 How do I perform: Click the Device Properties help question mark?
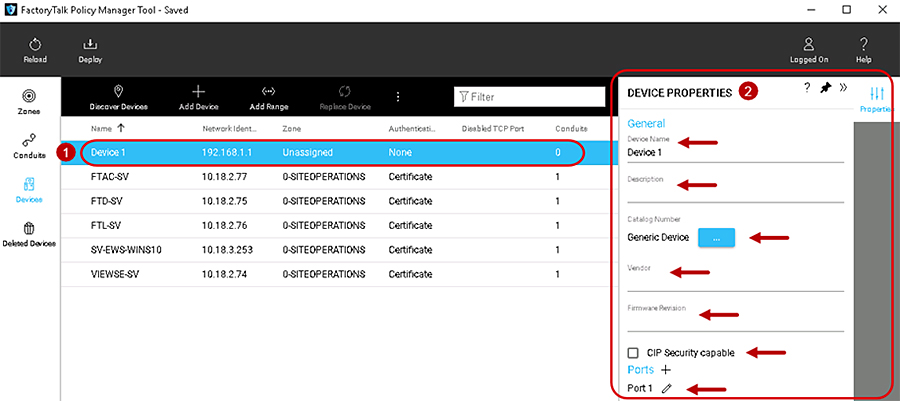click(x=806, y=88)
